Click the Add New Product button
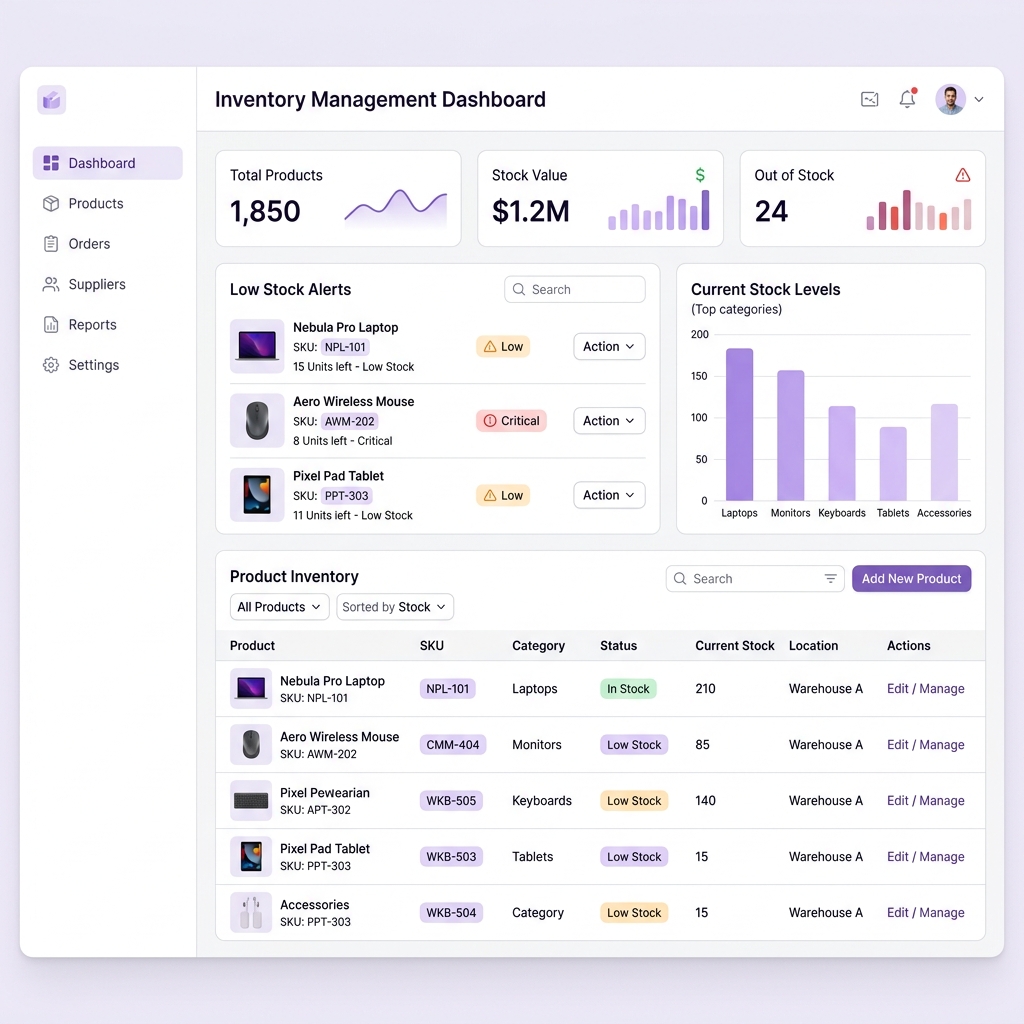The width and height of the screenshot is (1024, 1024). [911, 579]
